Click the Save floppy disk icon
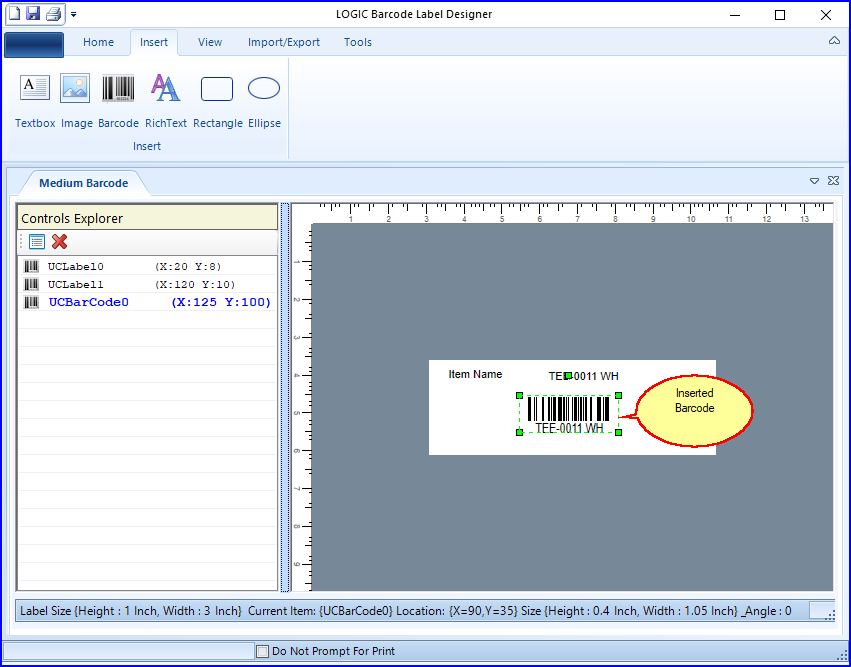Image resolution: width=851 pixels, height=667 pixels. (33, 14)
